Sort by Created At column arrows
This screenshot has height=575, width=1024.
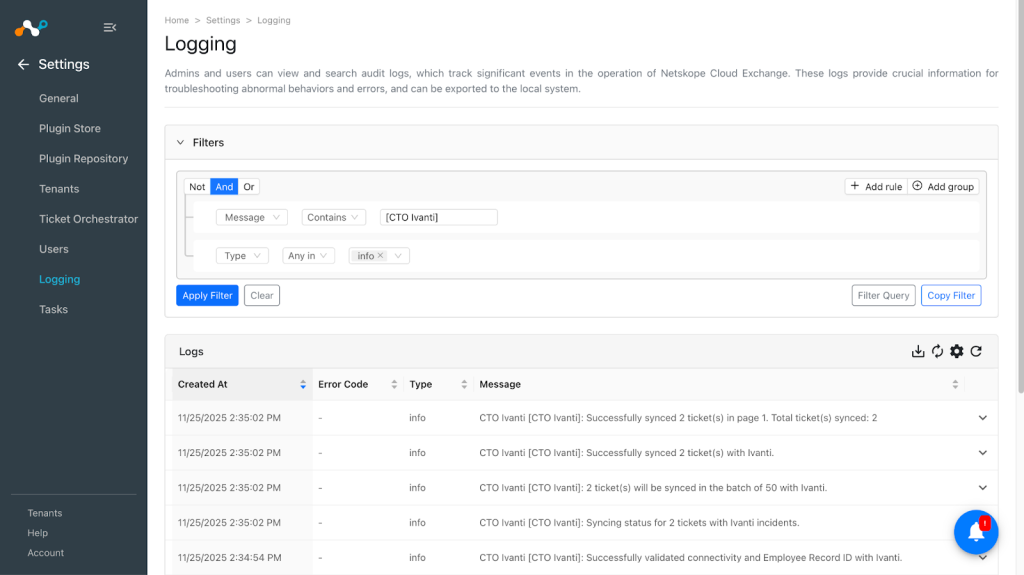pyautogui.click(x=303, y=384)
